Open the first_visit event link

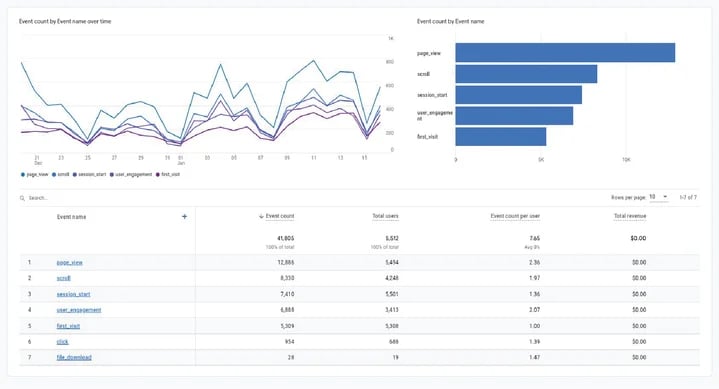[x=68, y=326]
